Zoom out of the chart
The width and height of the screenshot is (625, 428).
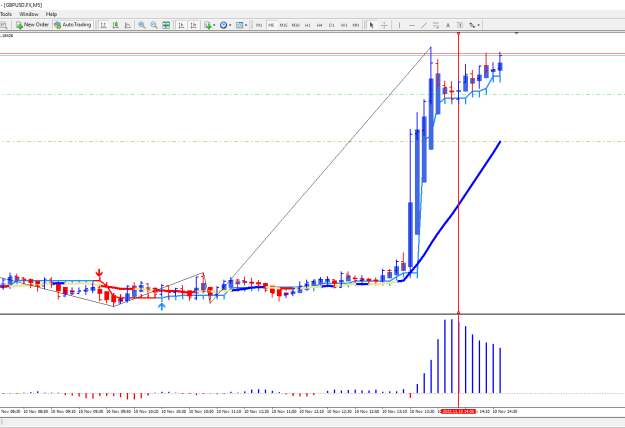coord(154,25)
